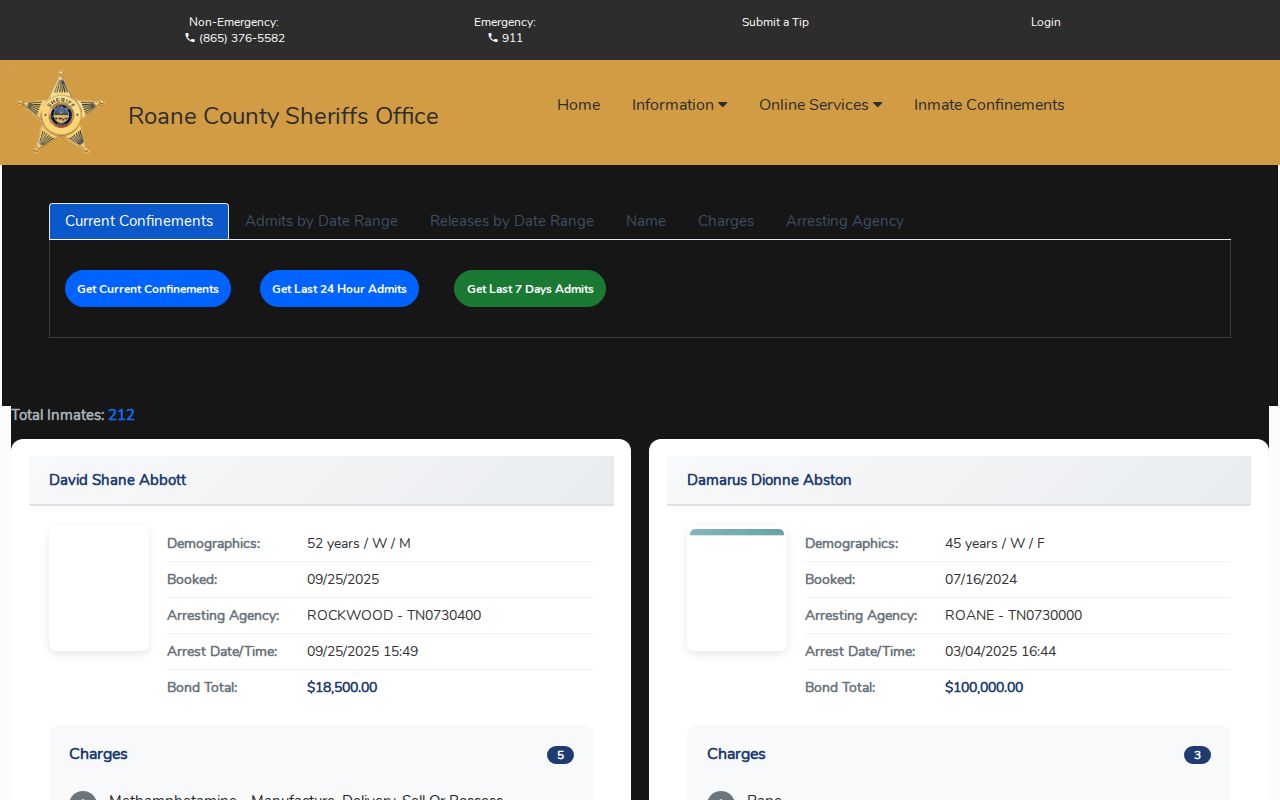Click the charges count badge showing 5

(560, 755)
